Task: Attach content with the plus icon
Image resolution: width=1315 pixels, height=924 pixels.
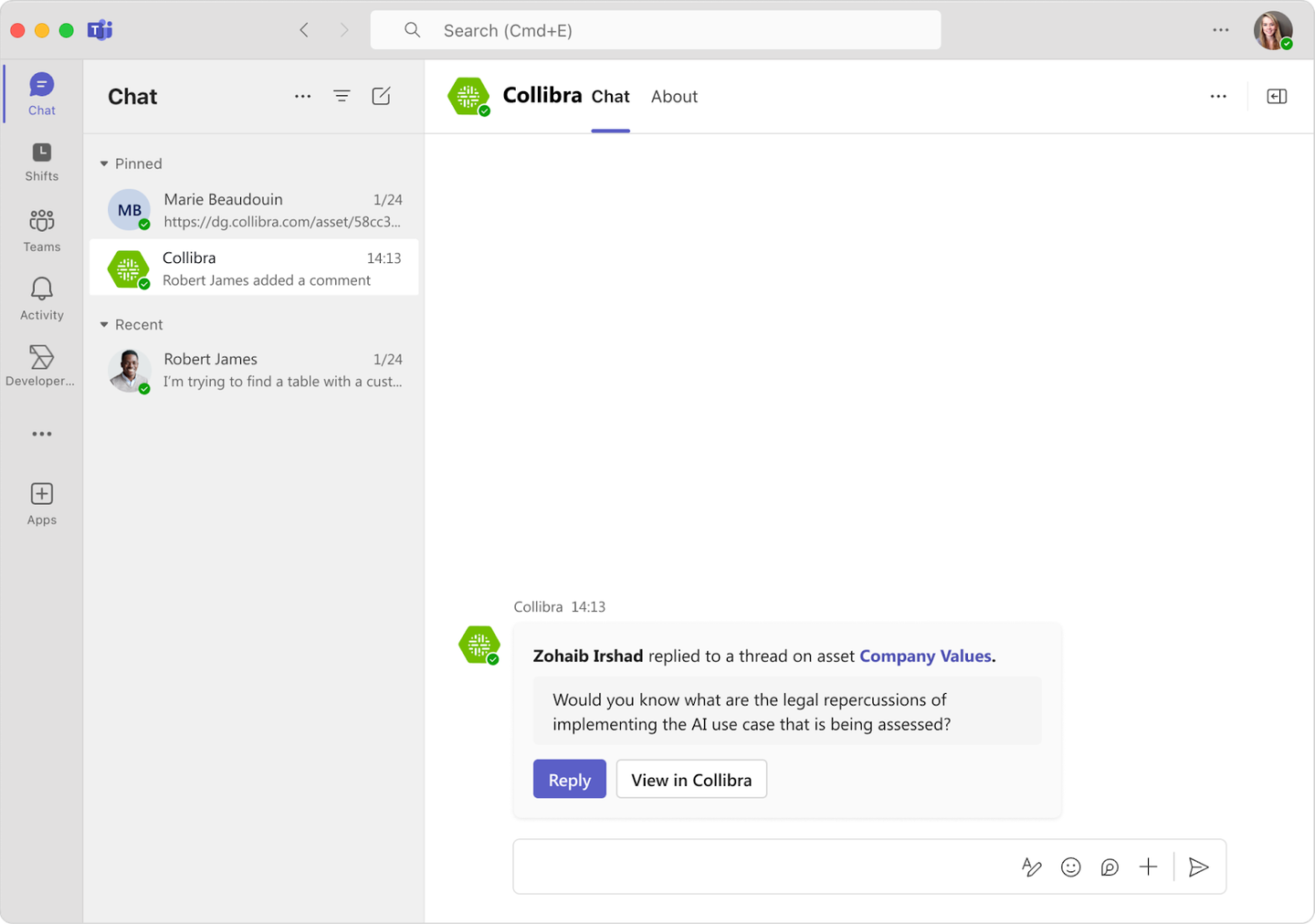Action: pyautogui.click(x=1148, y=866)
